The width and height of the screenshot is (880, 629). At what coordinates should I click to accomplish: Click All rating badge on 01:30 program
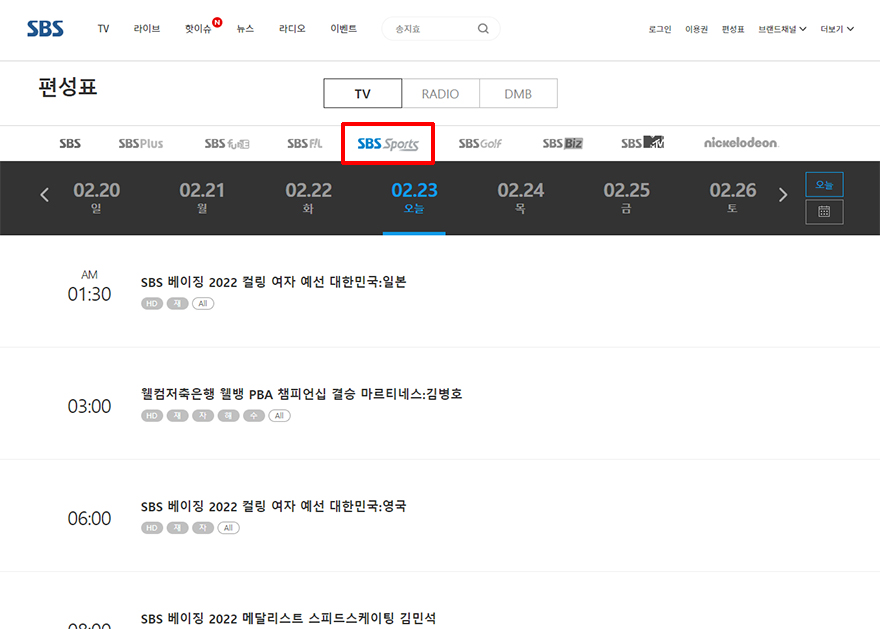click(x=203, y=304)
